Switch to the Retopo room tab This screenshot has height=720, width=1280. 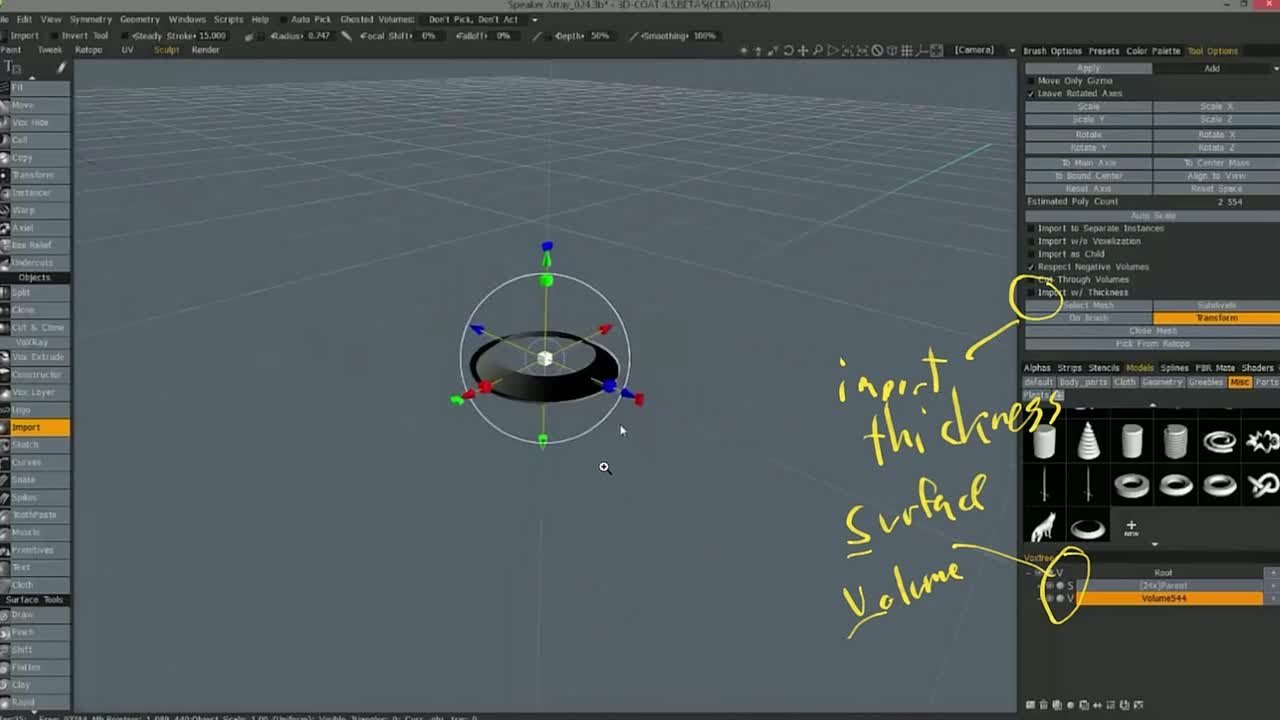click(88, 50)
